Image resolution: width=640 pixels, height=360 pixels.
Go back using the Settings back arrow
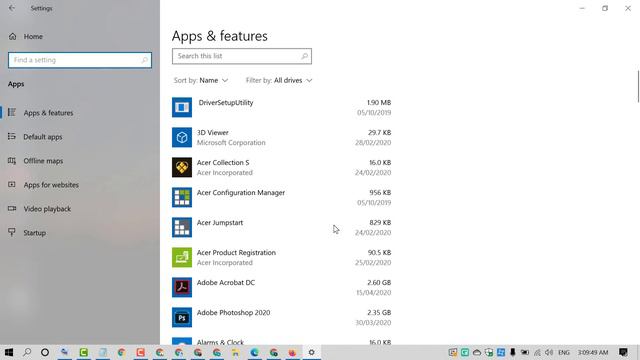12,8
